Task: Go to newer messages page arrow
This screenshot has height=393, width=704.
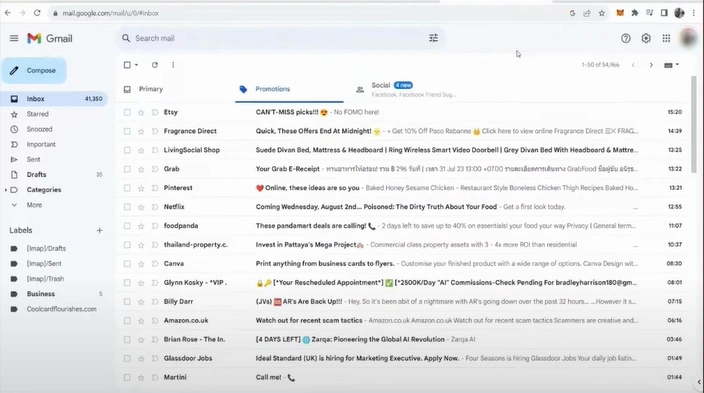Action: point(633,65)
